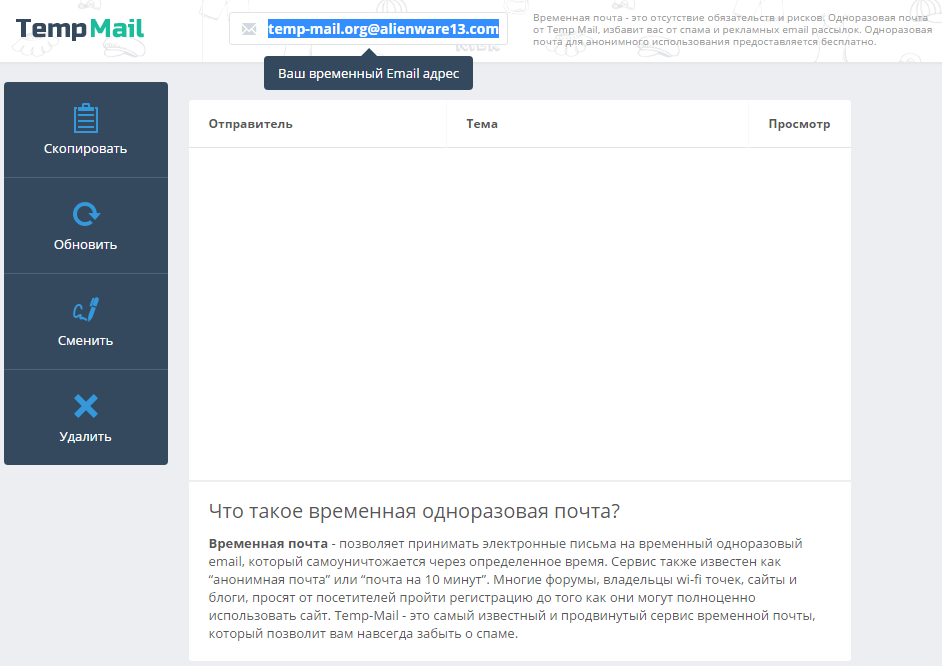Click the bold 'Временная почта' text
Viewport: 942px width, 666px height.
click(x=268, y=543)
